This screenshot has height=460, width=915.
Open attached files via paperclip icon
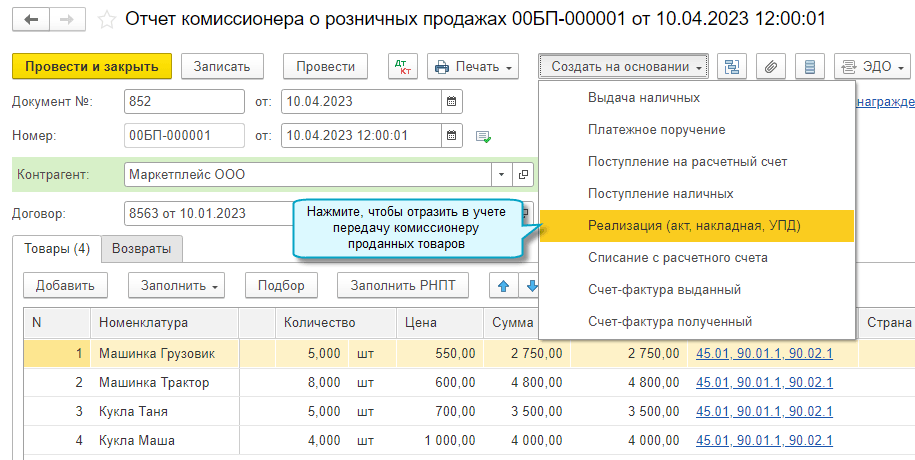(770, 67)
